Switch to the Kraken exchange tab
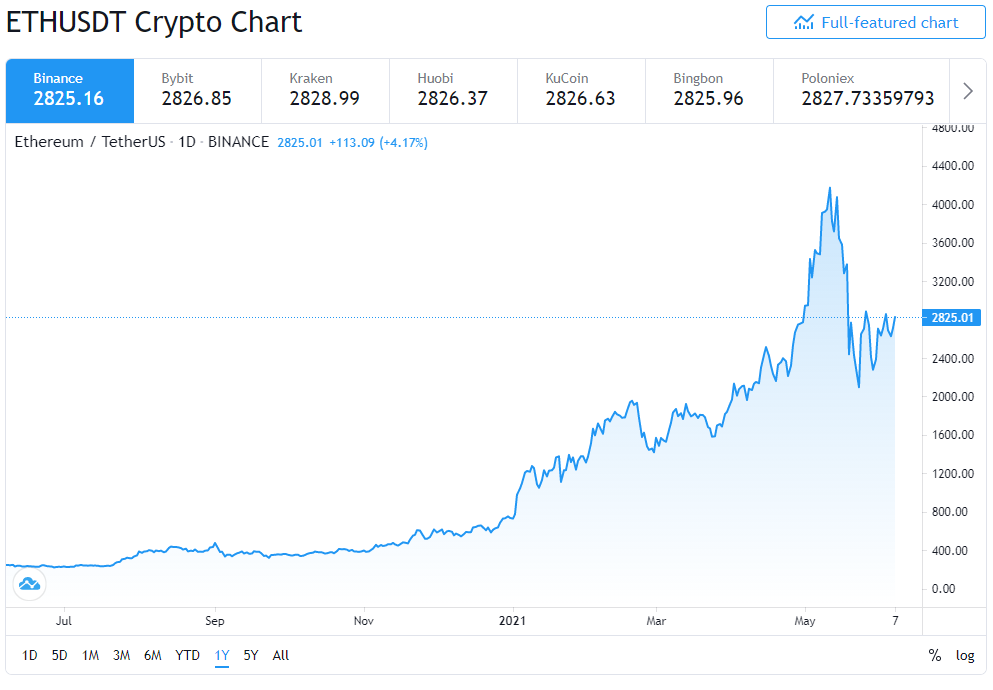This screenshot has width=993, height=690. coord(326,91)
